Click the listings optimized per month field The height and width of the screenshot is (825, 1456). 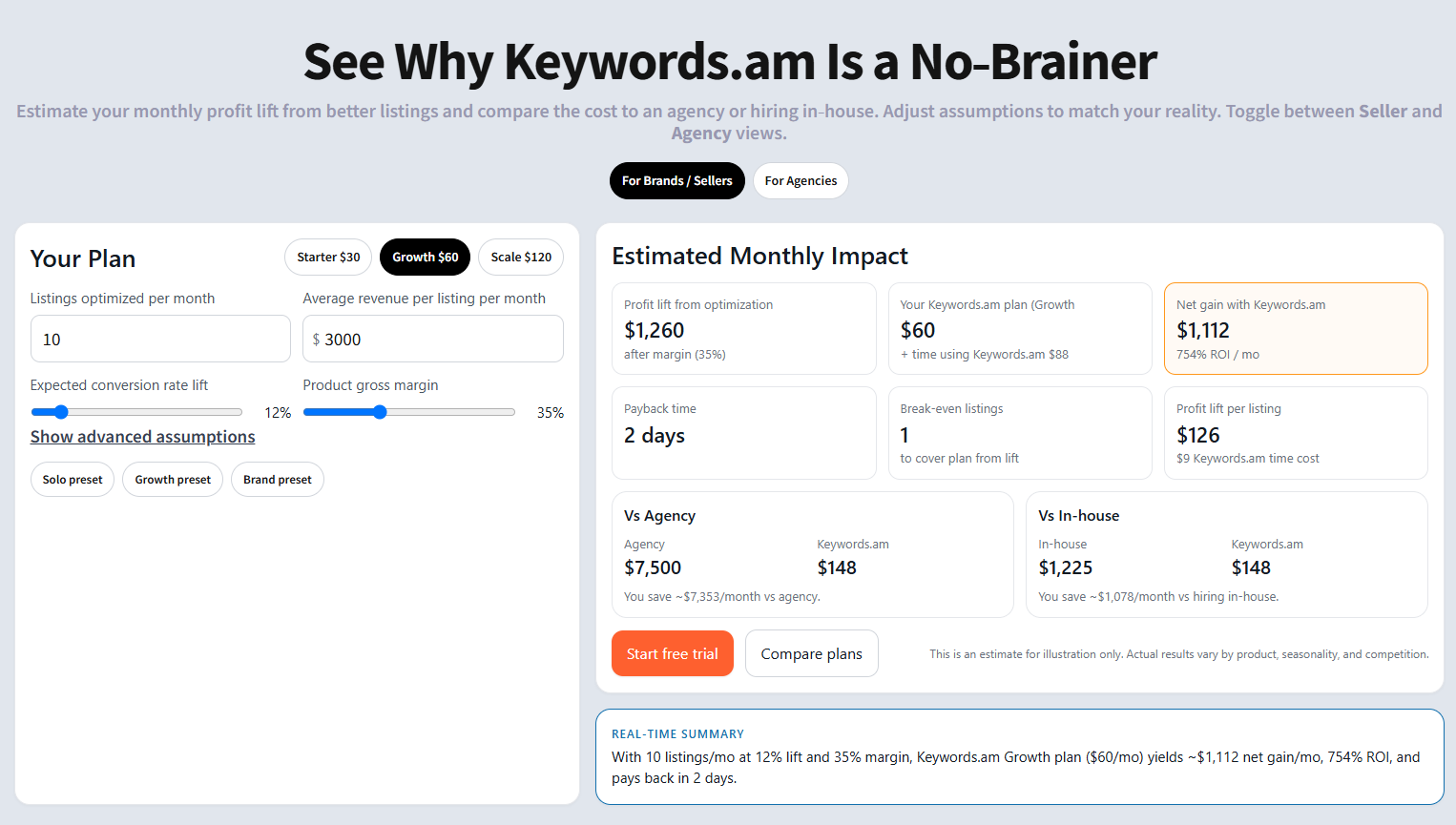(160, 340)
